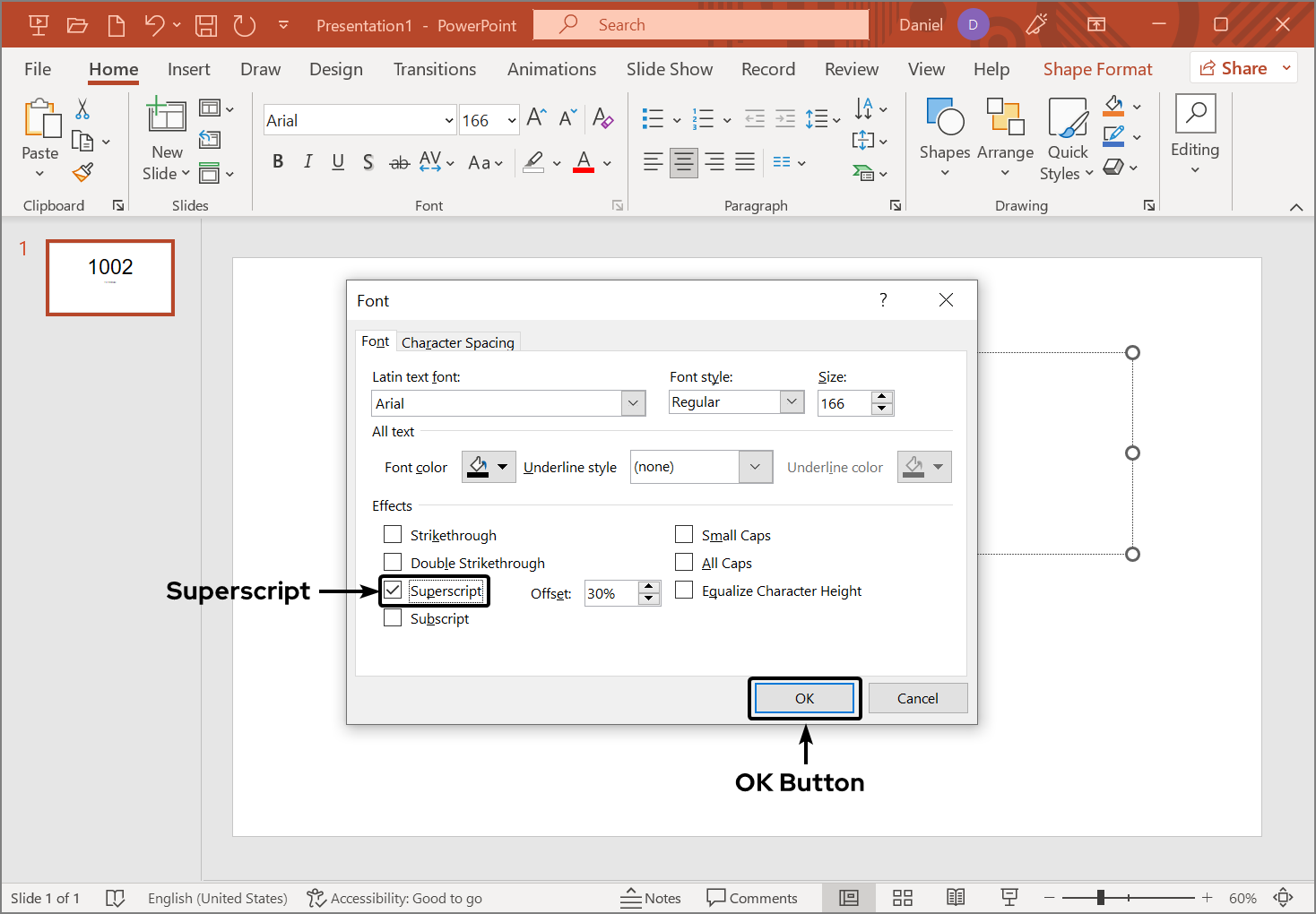
Task: Click the OK button in the Font dialog
Action: 804,698
